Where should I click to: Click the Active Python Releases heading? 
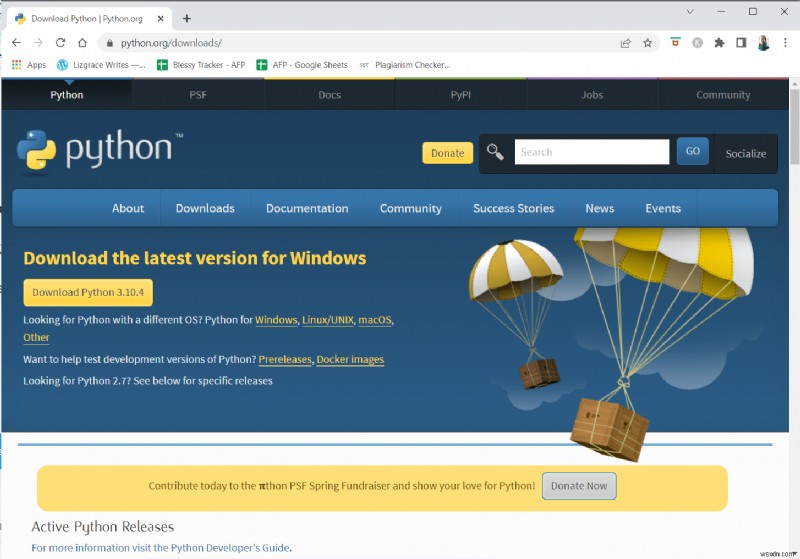click(x=103, y=526)
